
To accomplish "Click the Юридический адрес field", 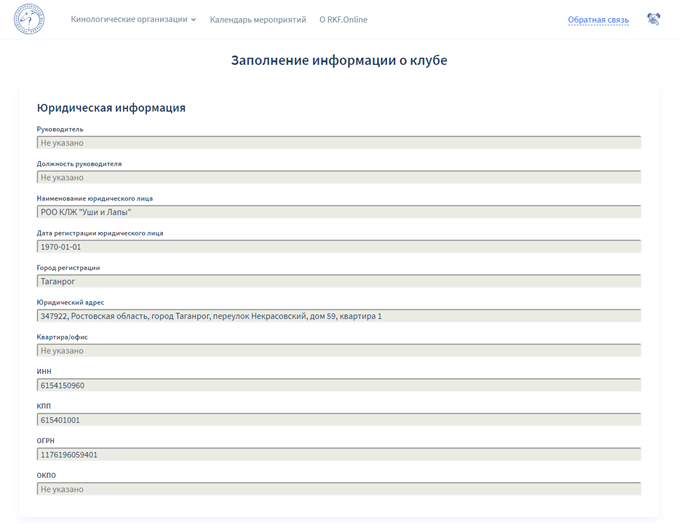I will click(338, 316).
